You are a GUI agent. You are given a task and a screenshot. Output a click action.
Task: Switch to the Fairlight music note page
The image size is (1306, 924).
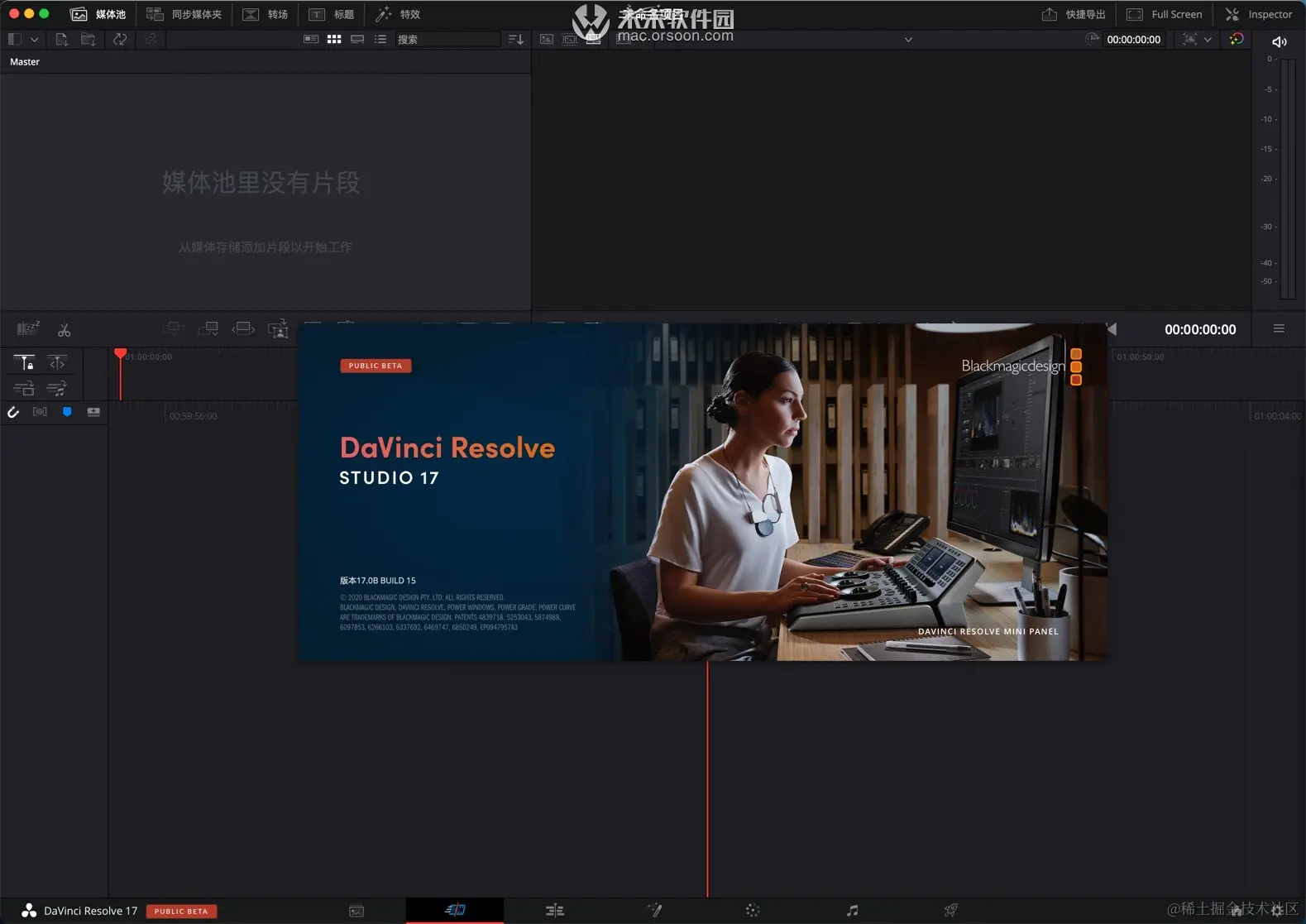[x=852, y=911]
